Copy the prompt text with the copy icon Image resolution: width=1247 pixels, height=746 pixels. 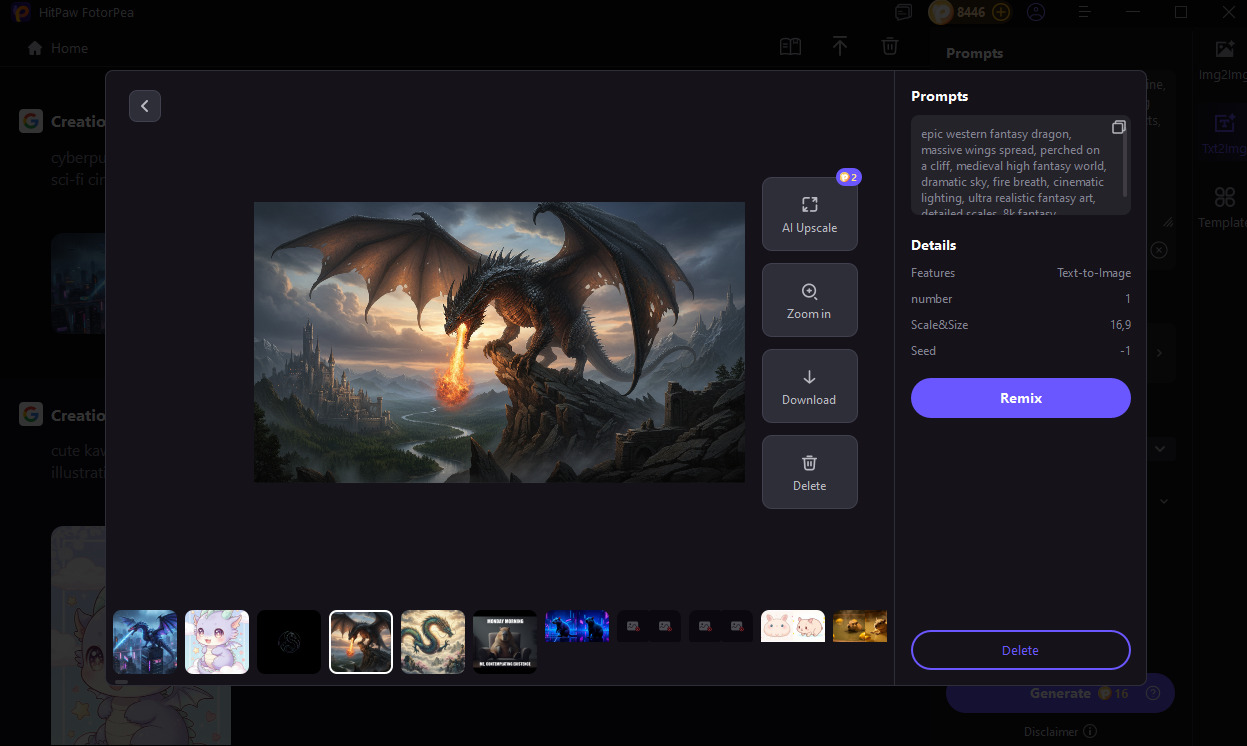tap(1119, 127)
